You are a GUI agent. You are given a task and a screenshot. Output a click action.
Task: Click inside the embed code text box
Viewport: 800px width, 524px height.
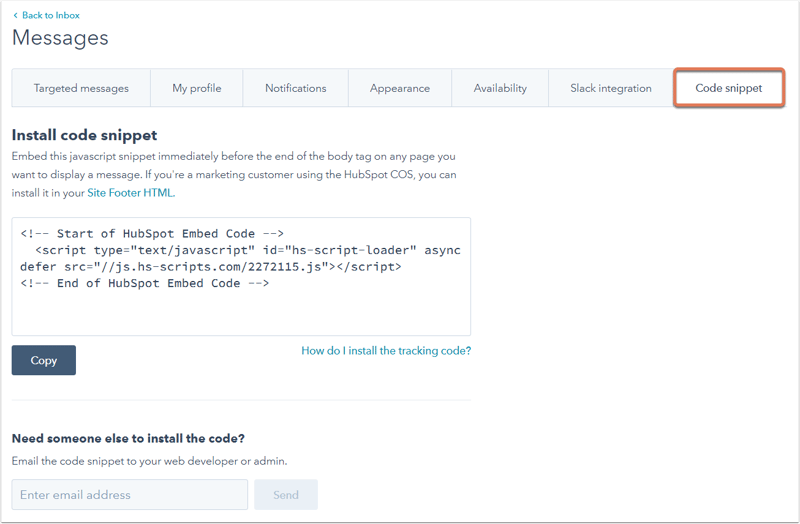[241, 277]
